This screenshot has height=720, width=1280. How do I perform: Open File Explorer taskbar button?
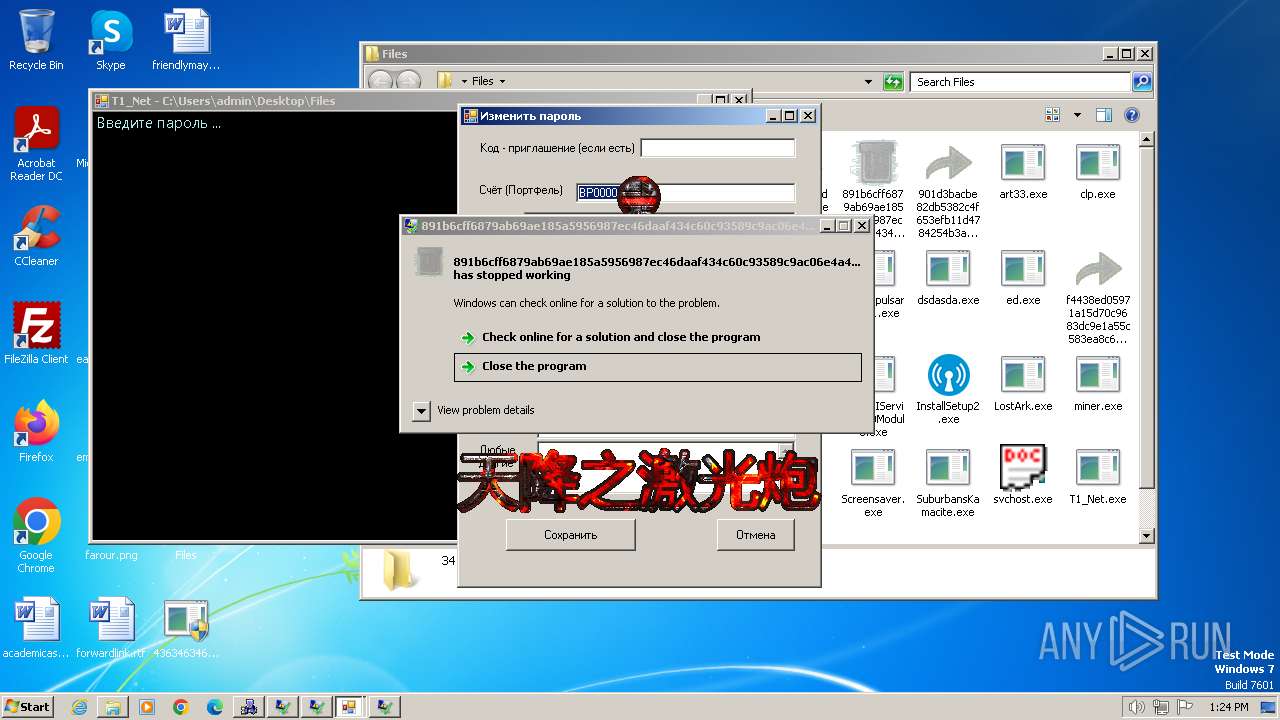(x=113, y=707)
